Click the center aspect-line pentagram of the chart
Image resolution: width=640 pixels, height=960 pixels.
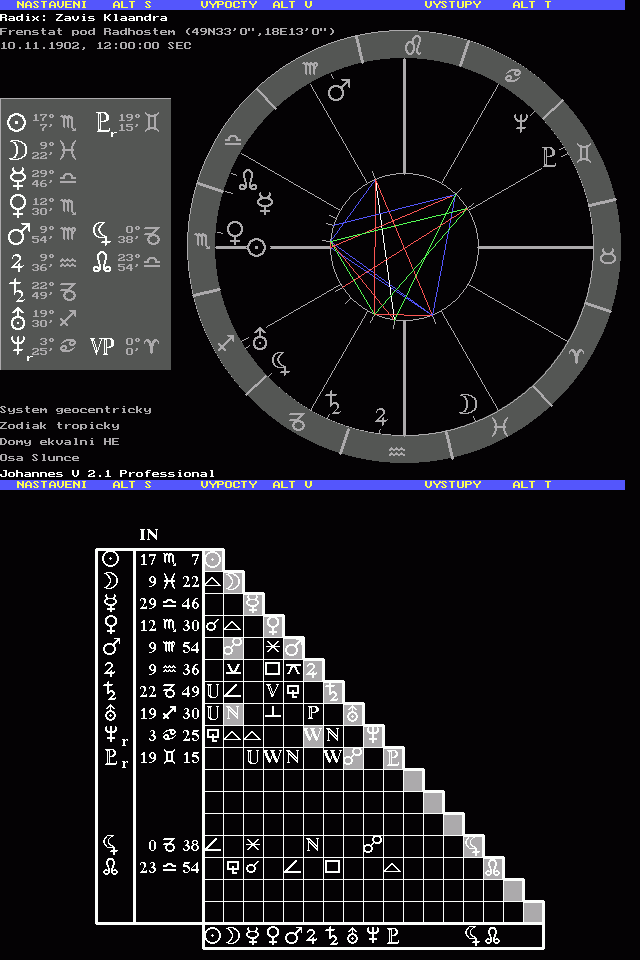(401, 248)
